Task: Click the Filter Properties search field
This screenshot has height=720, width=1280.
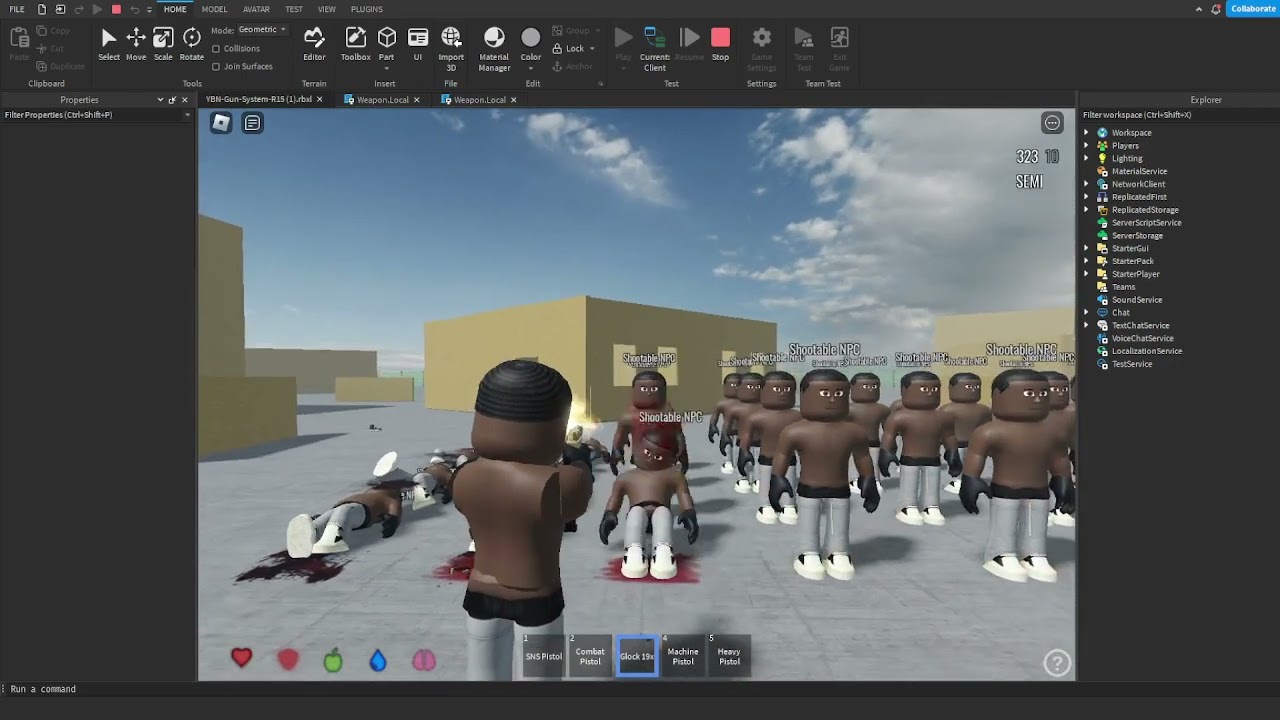Action: (x=97, y=115)
